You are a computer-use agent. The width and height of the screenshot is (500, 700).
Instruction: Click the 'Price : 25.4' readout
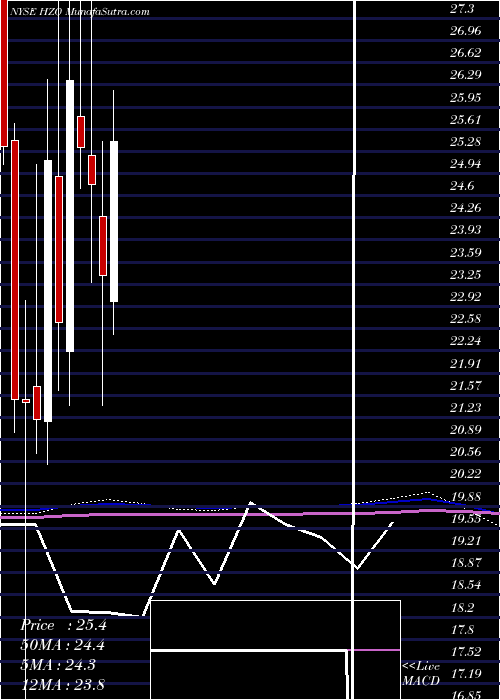click(x=63, y=625)
